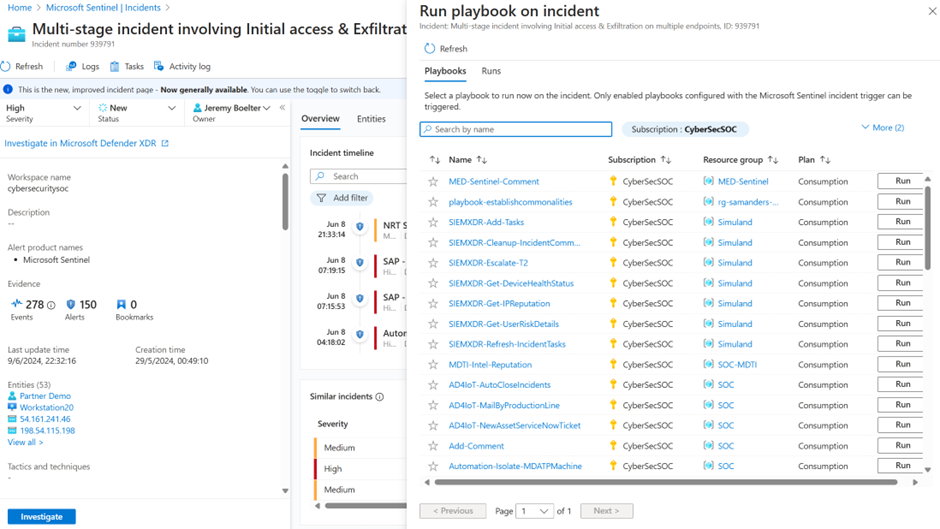Star the SIEMXDR-Escalate-T2 playbook
Viewport: 940px width, 529px height.
point(433,263)
